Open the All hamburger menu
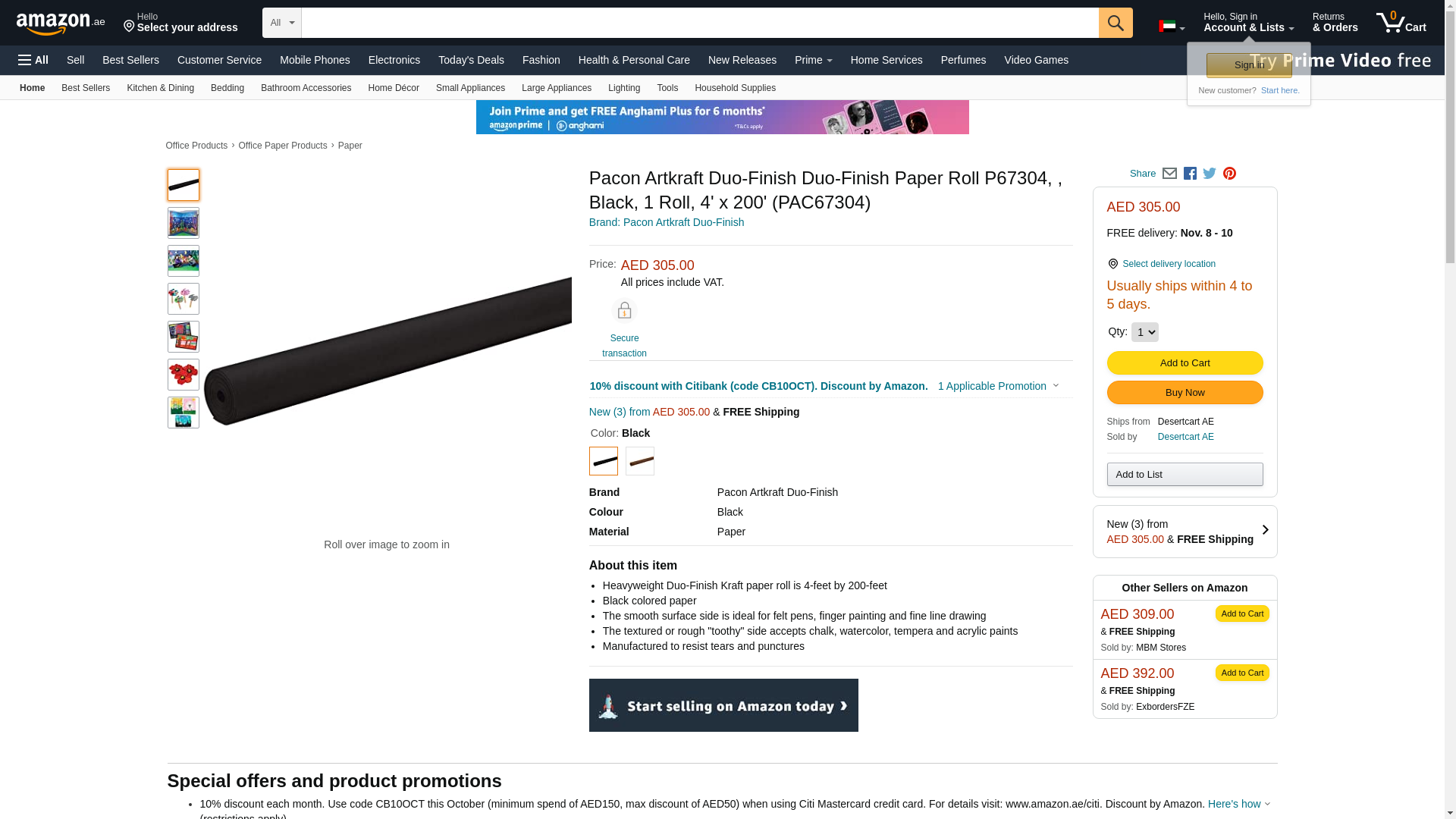 tap(33, 60)
